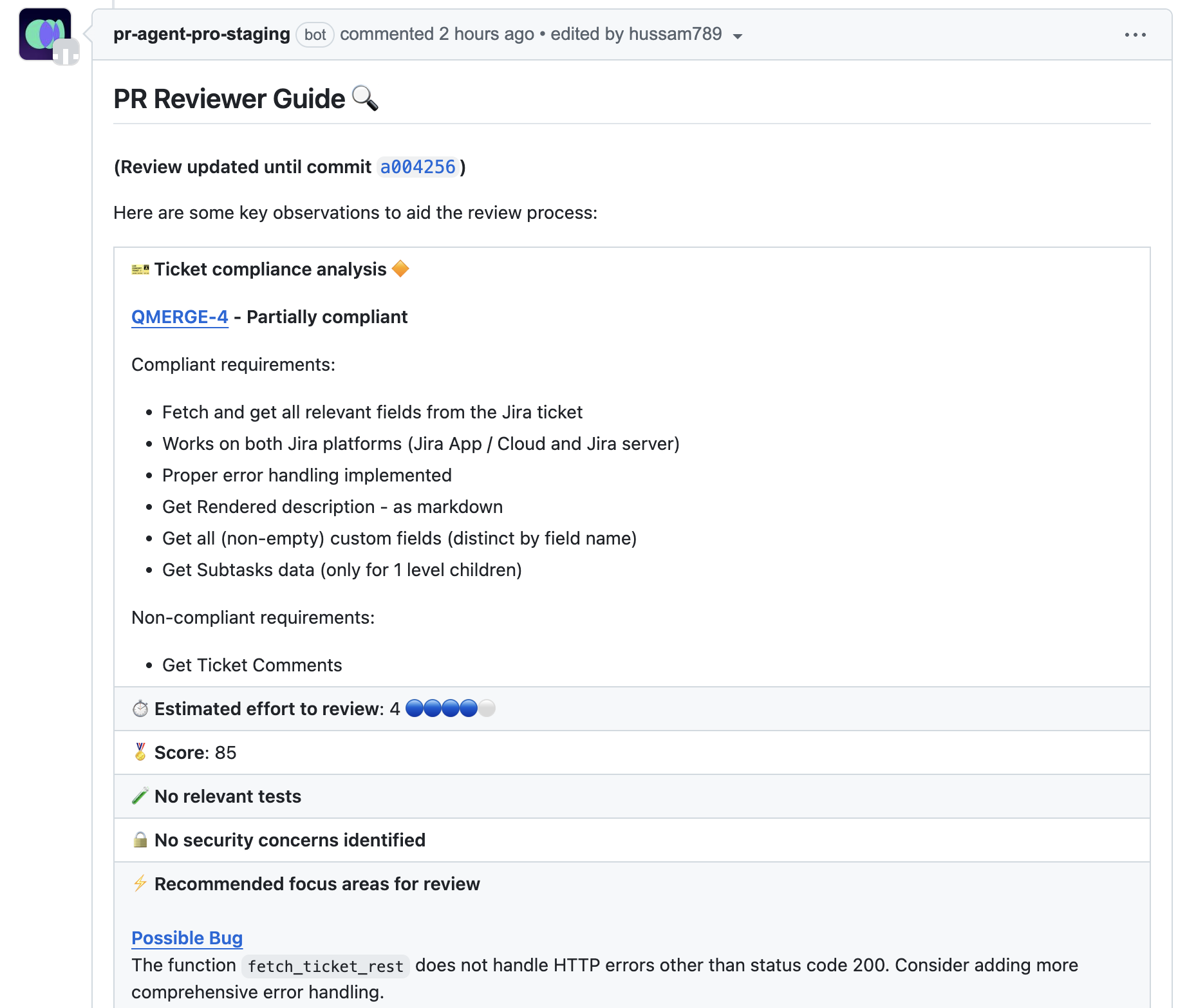Open the pr-agent-pro-staging avatar

pyautogui.click(x=45, y=34)
